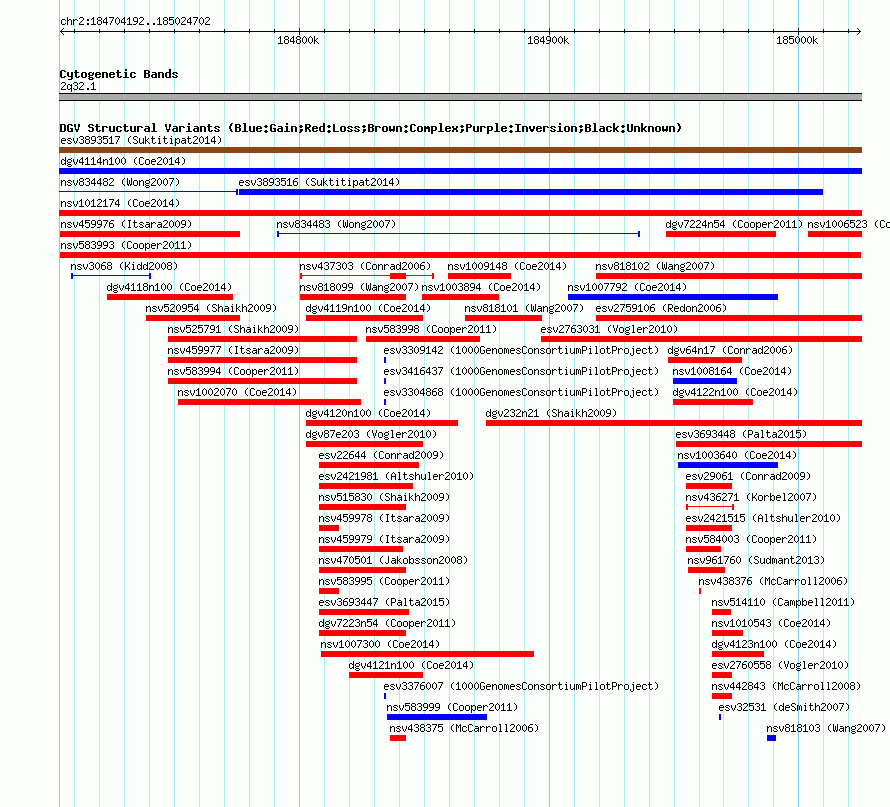This screenshot has height=807, width=890.
Task: Open esv2421981 (Altshuler2010) variant
Action: click(366, 486)
